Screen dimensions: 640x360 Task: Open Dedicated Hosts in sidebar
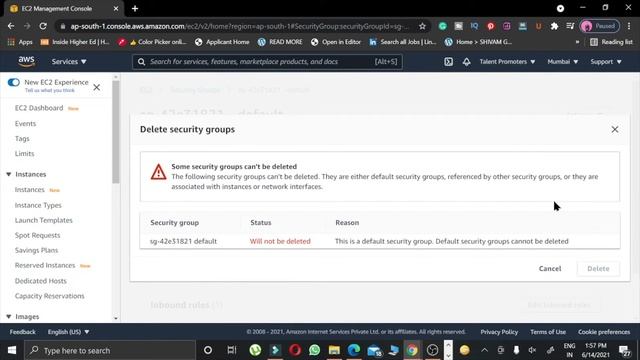click(x=40, y=281)
